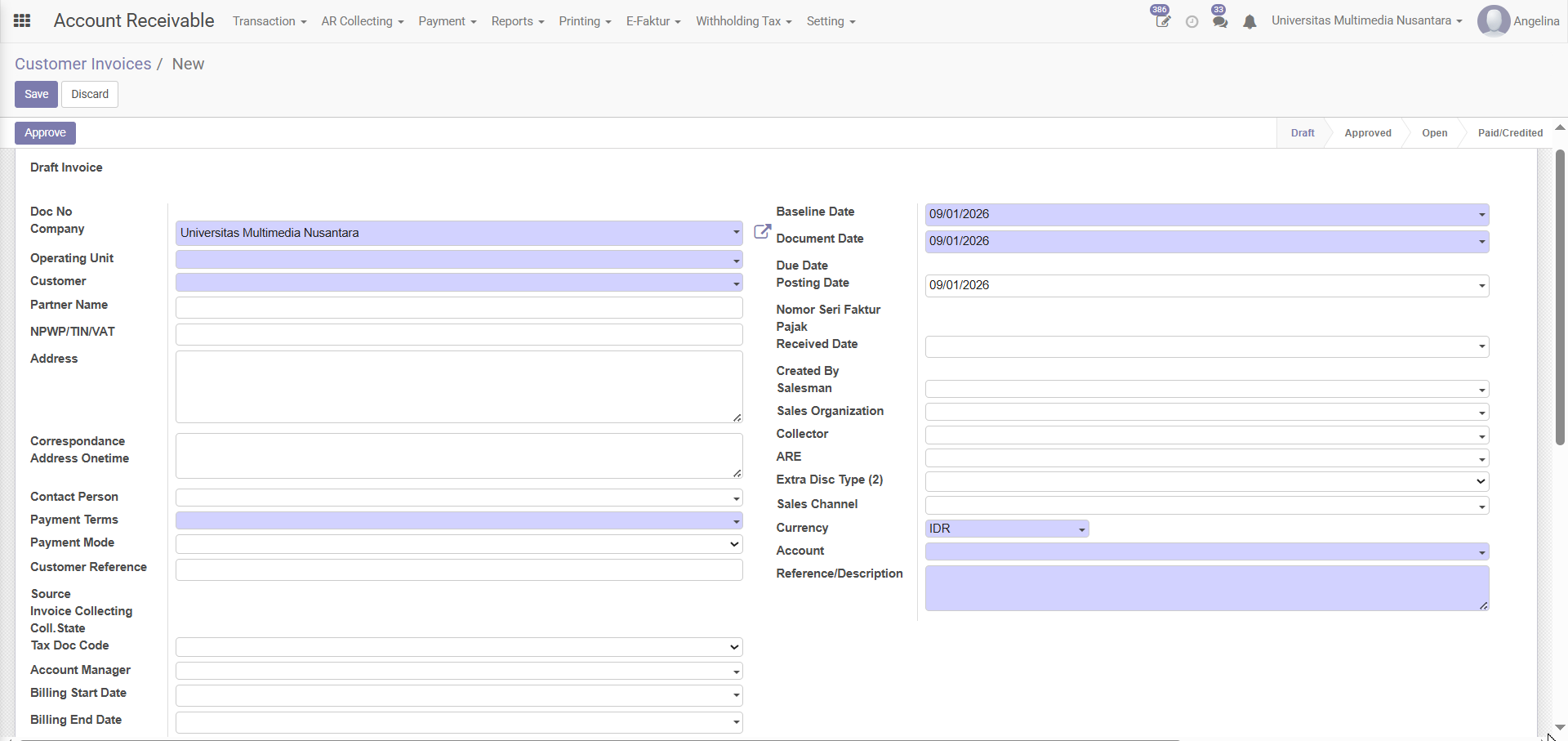Viewport: 1568px width, 741px height.
Task: Click the Partner Name input field
Action: coord(458,308)
